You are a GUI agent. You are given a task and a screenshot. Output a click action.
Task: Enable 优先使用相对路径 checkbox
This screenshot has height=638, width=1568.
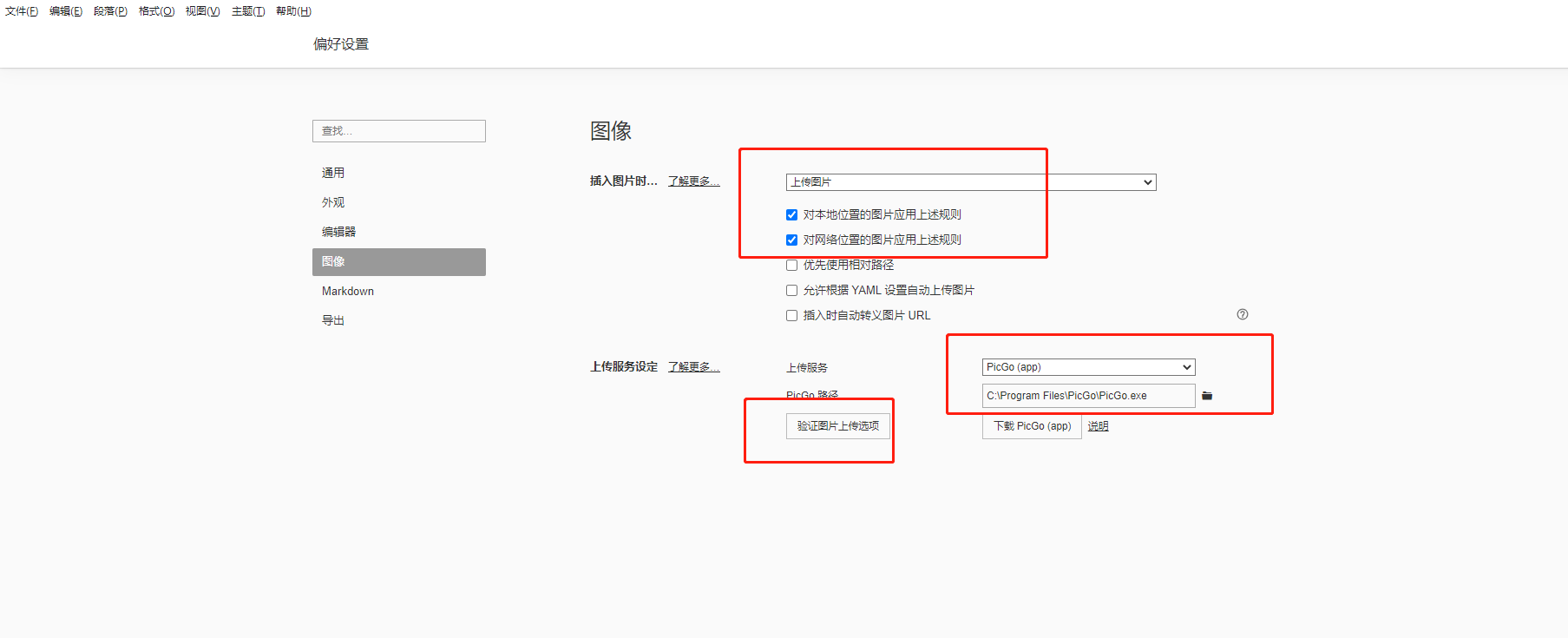[791, 266]
